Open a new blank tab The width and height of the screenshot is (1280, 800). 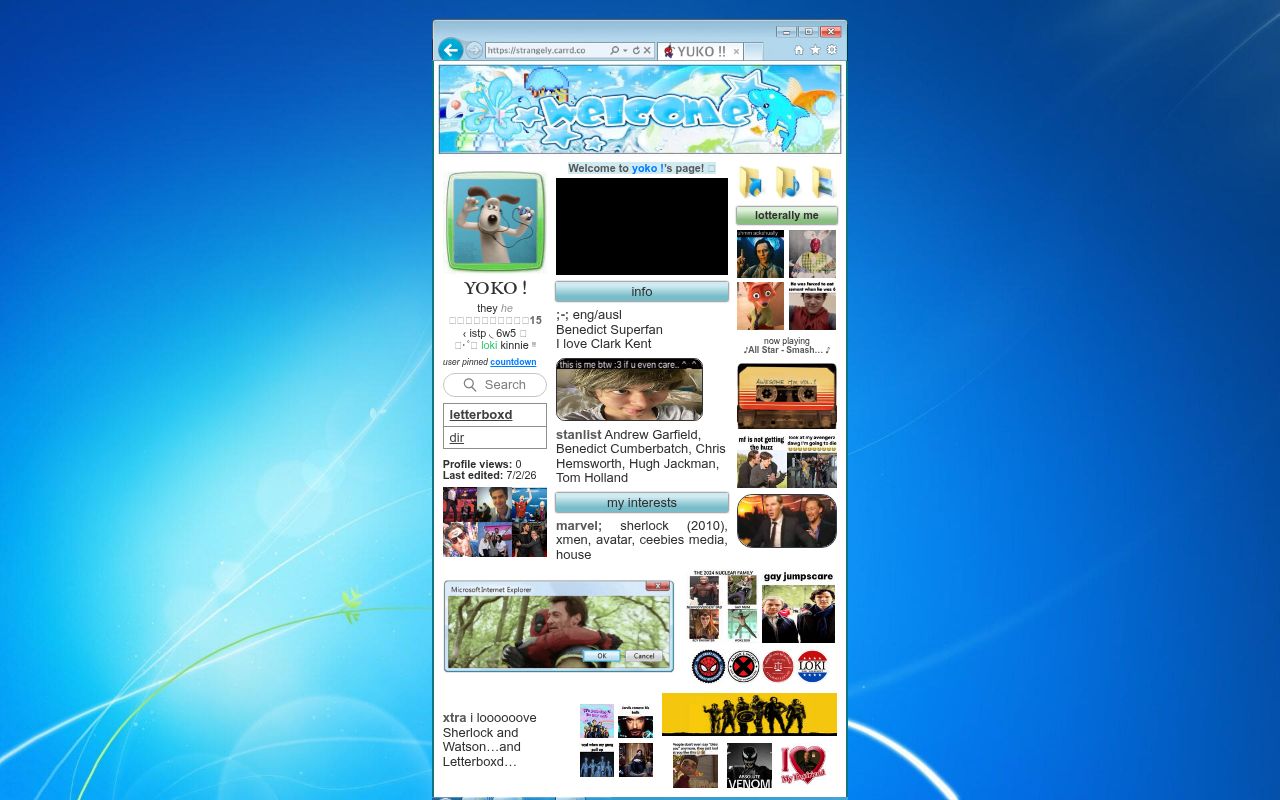[753, 51]
